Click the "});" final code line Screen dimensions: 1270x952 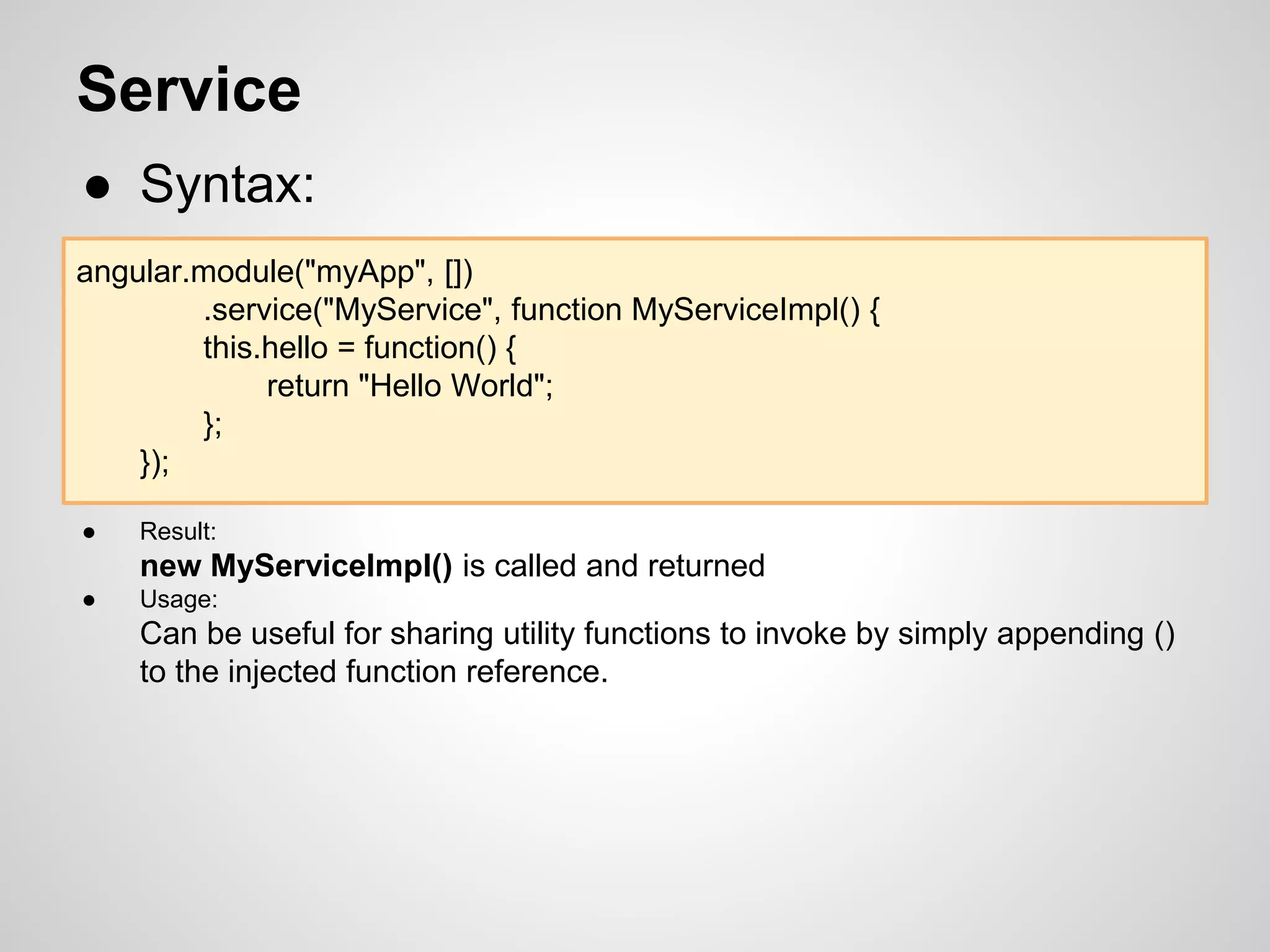[154, 463]
